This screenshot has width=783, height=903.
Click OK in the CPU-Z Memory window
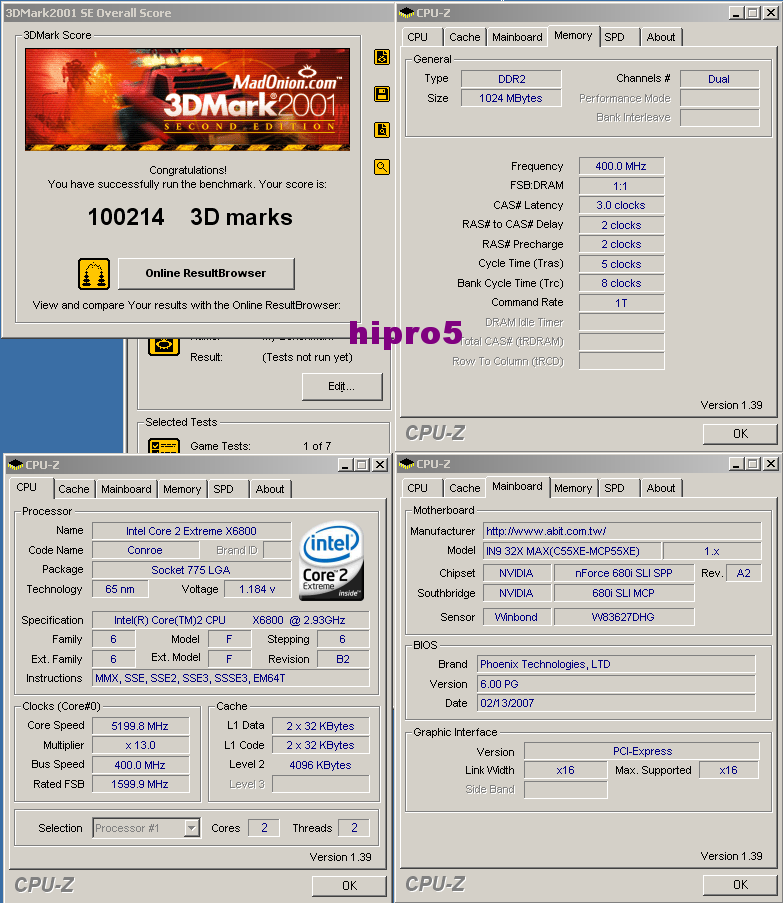pyautogui.click(x=740, y=434)
